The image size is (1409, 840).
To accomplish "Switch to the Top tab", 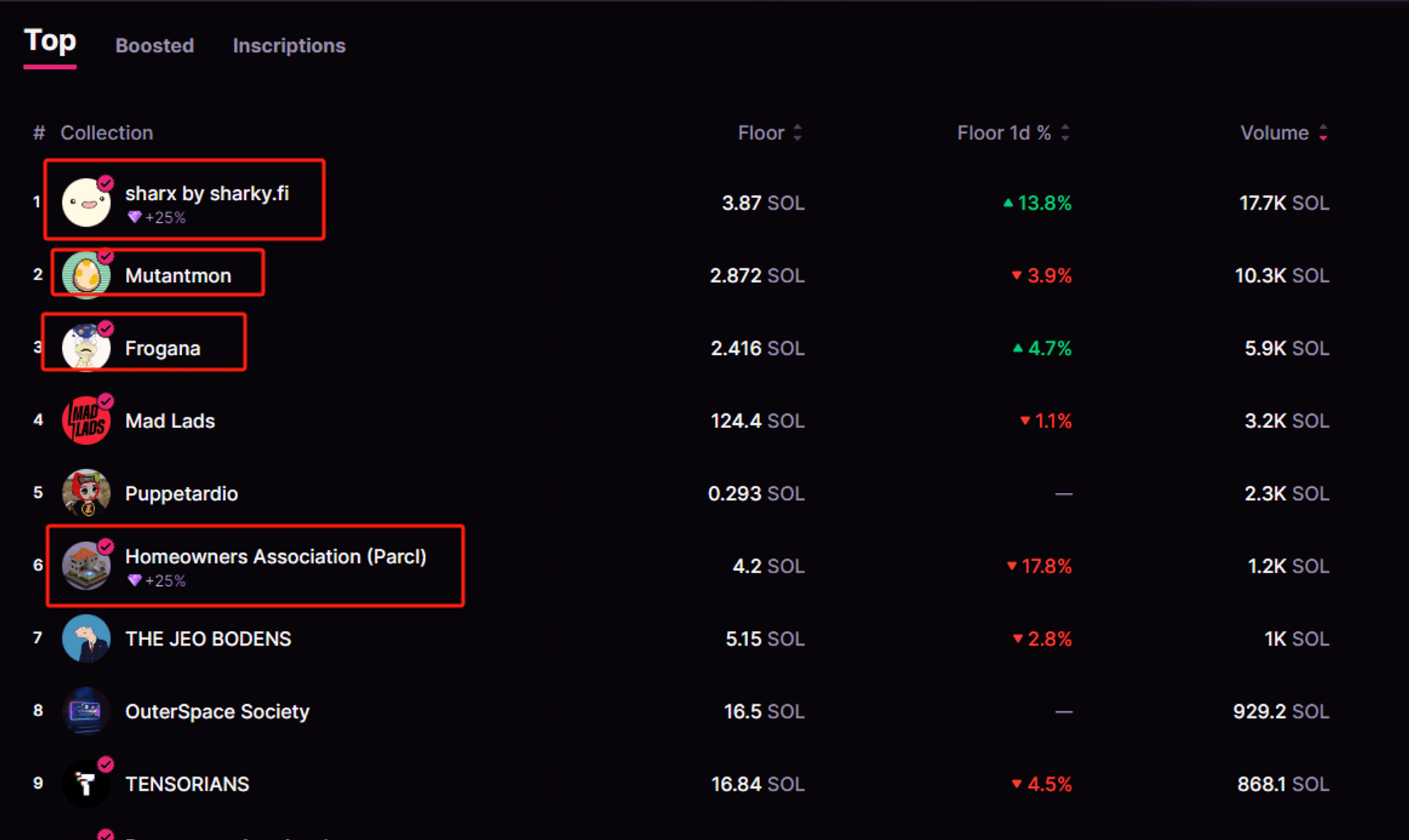I will coord(50,42).
